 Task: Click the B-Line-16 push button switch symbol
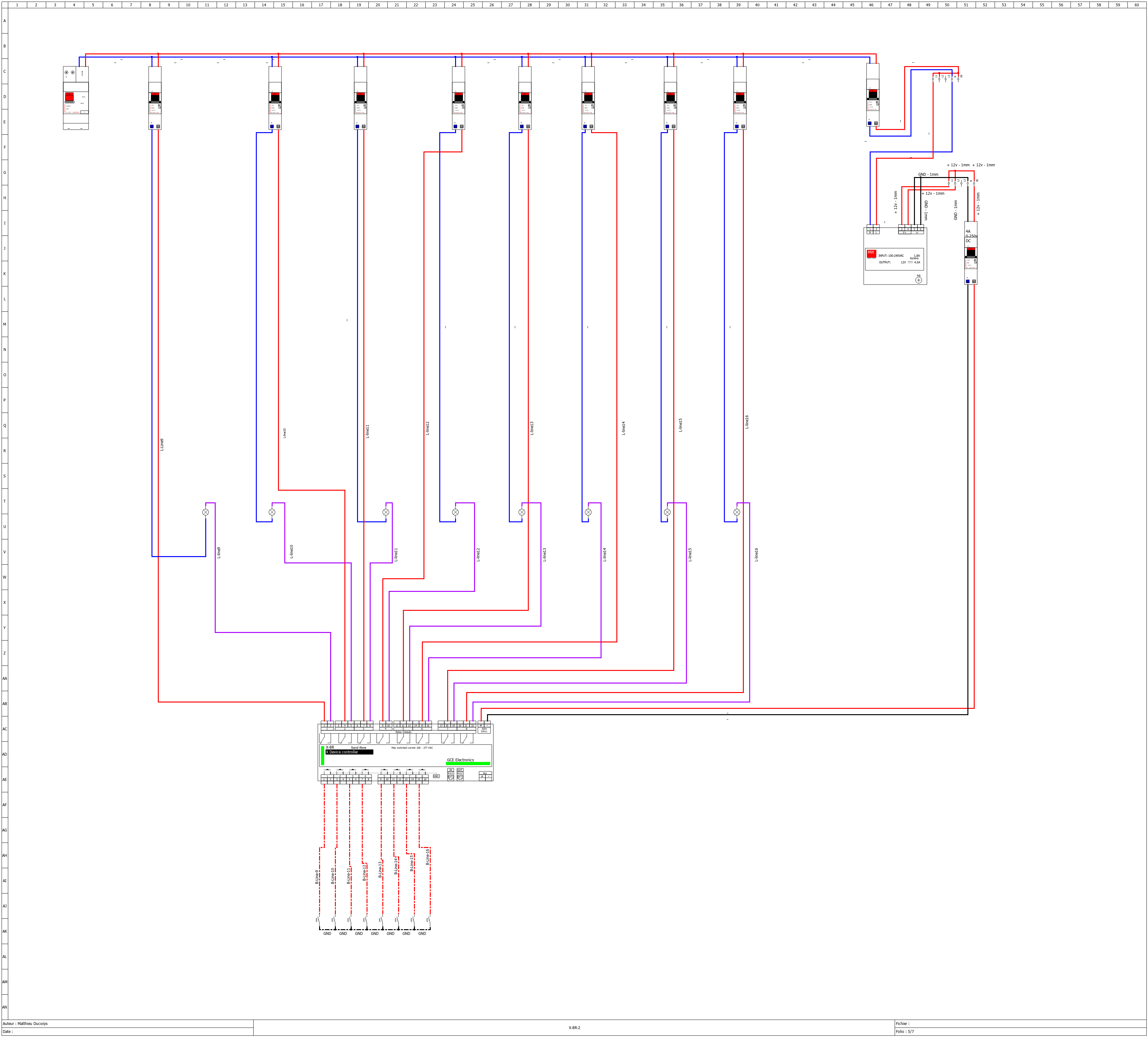429,920
